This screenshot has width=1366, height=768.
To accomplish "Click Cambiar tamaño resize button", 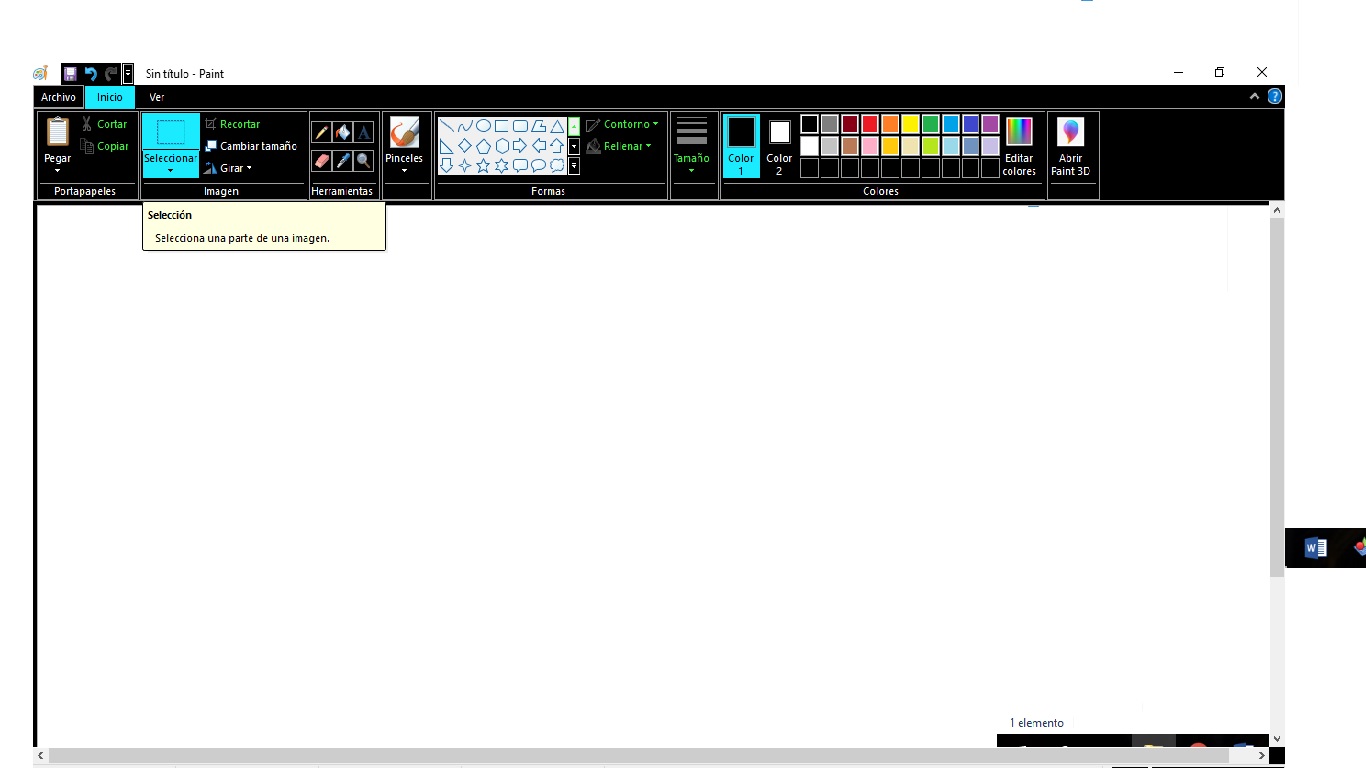I will click(x=250, y=146).
